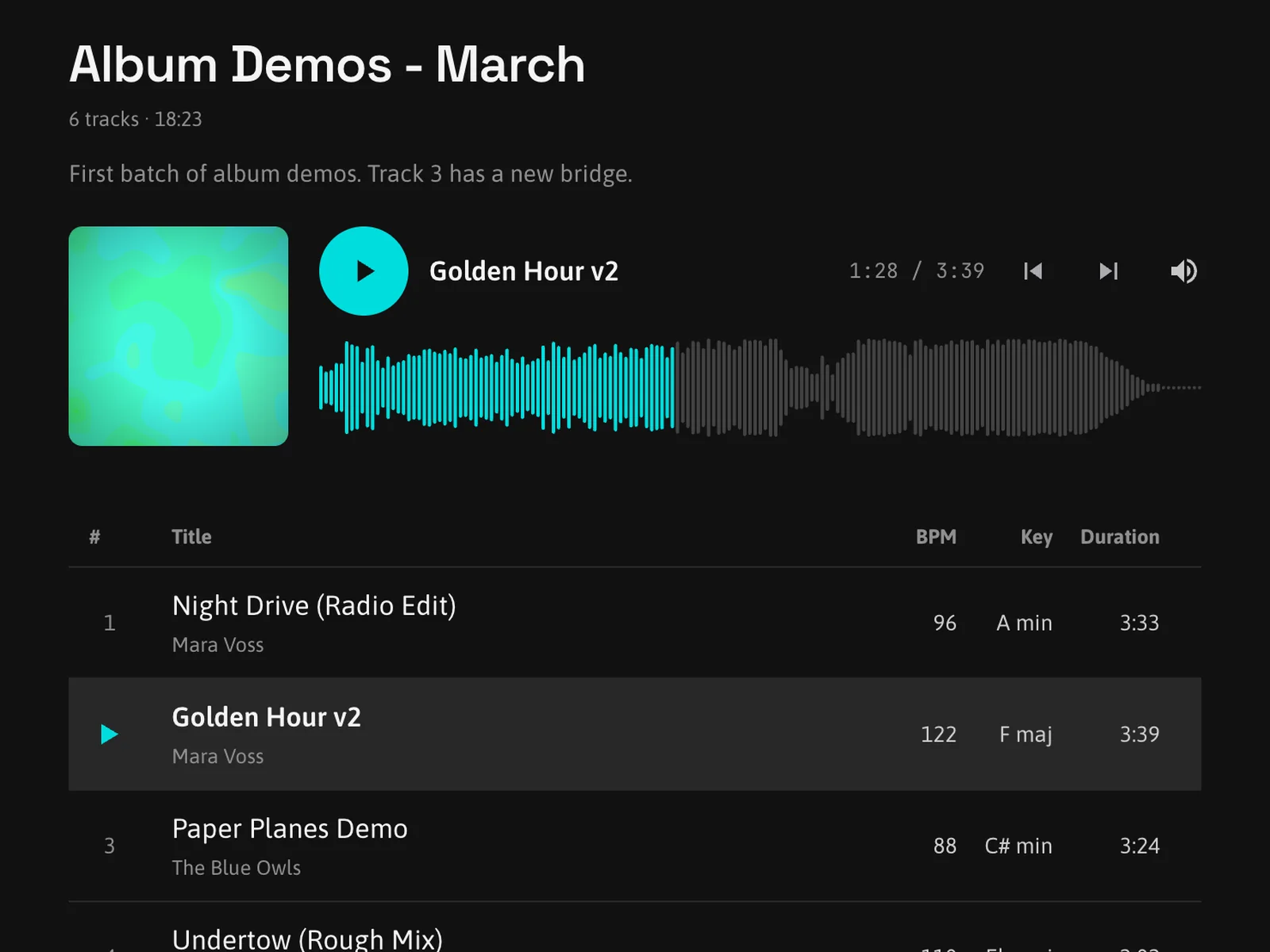Select the Golden Hour v2 track row title

267,717
